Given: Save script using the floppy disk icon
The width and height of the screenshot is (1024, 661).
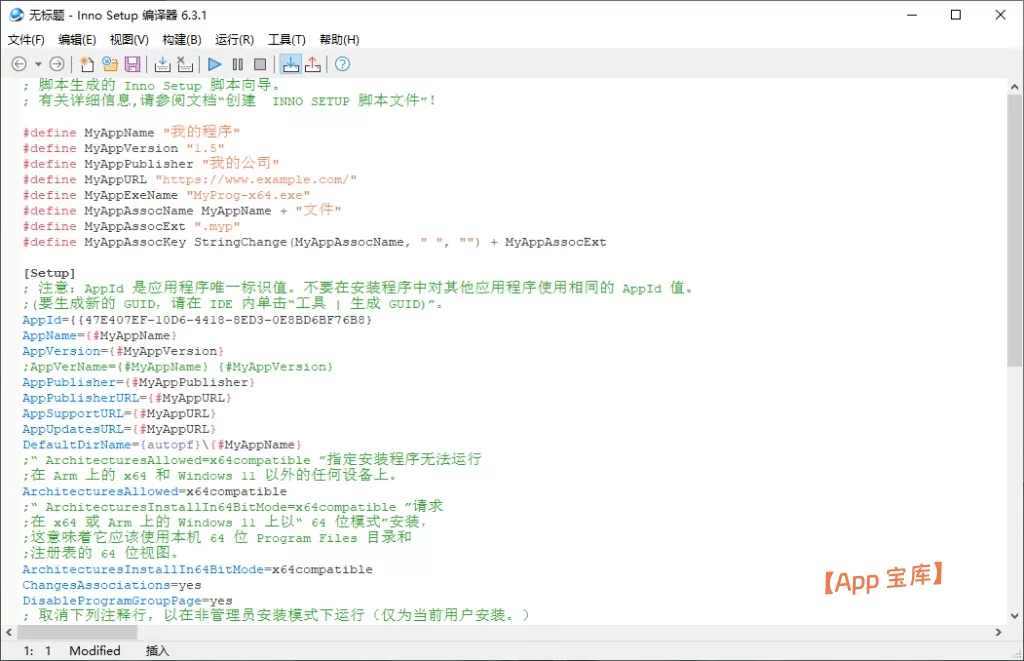Looking at the screenshot, I should point(132,64).
